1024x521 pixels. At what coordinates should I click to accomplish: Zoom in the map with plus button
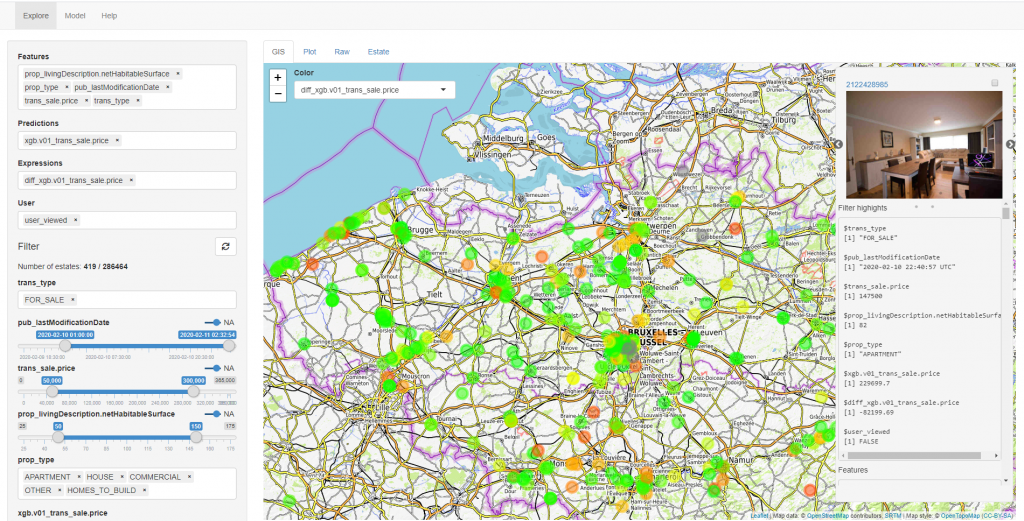[x=278, y=78]
